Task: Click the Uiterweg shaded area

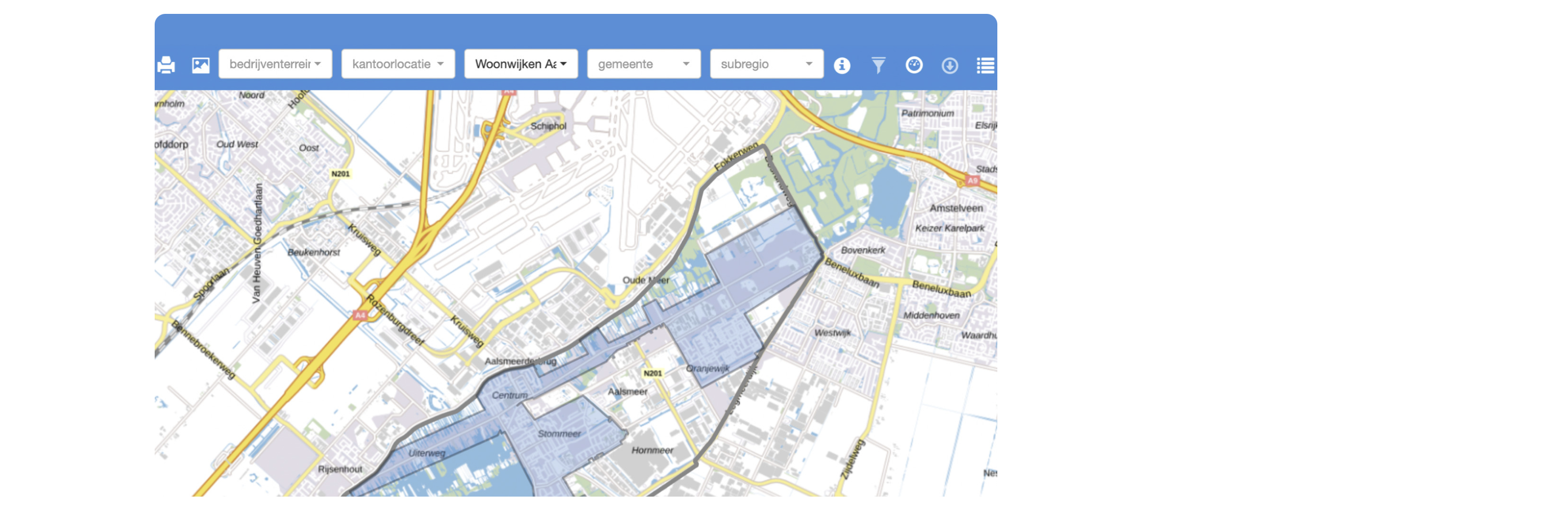Action: pyautogui.click(x=427, y=453)
